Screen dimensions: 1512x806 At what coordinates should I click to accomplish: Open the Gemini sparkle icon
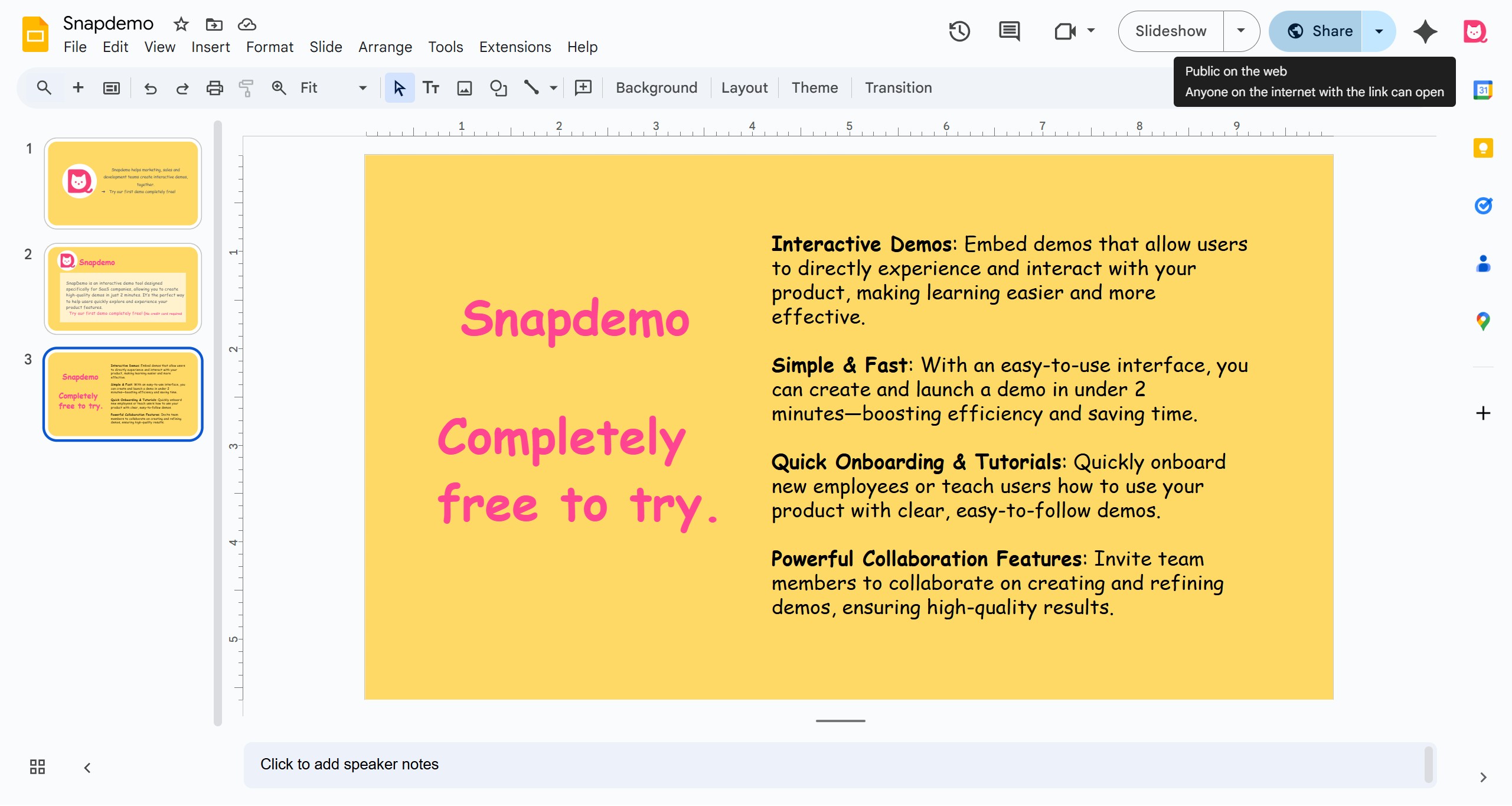click(x=1425, y=31)
